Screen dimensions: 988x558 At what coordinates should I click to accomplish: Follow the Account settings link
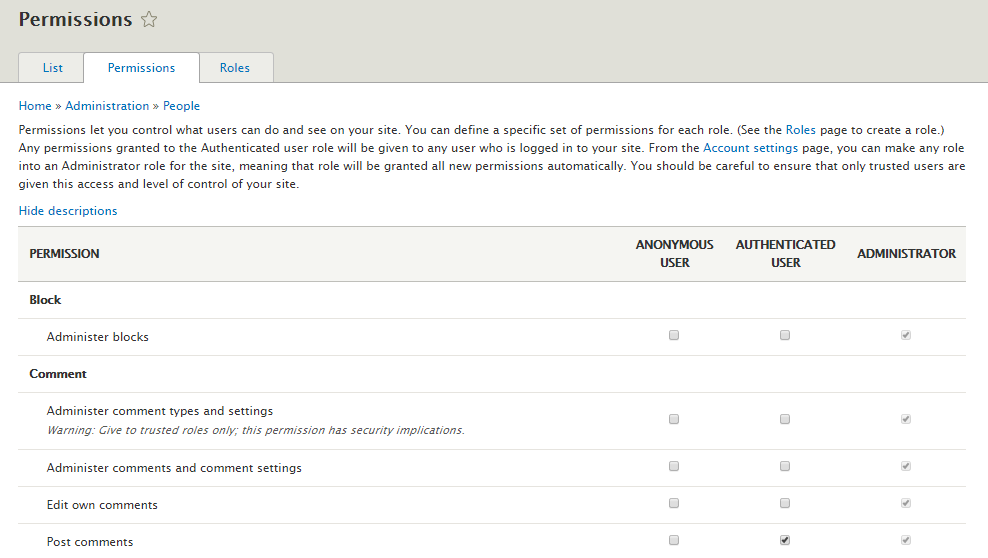(750, 148)
